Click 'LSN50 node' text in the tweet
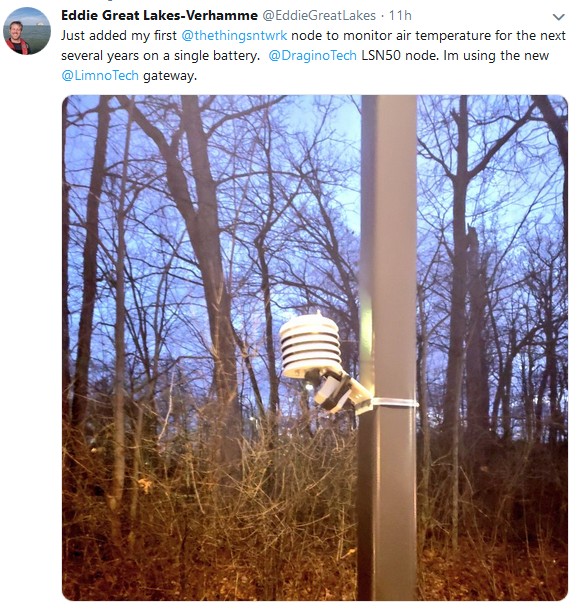 pos(400,56)
